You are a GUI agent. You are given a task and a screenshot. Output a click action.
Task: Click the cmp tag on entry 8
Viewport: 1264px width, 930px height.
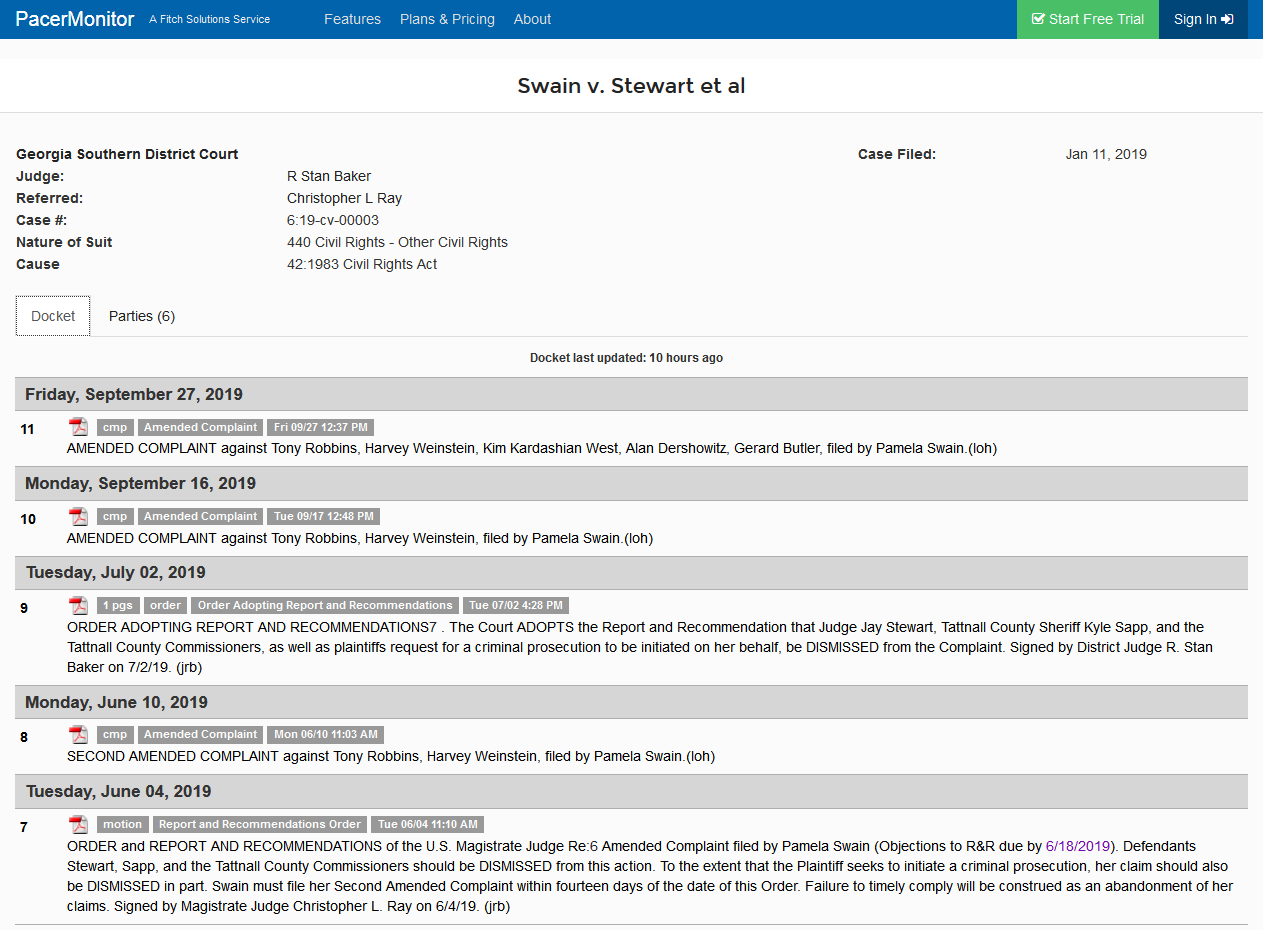tap(115, 734)
